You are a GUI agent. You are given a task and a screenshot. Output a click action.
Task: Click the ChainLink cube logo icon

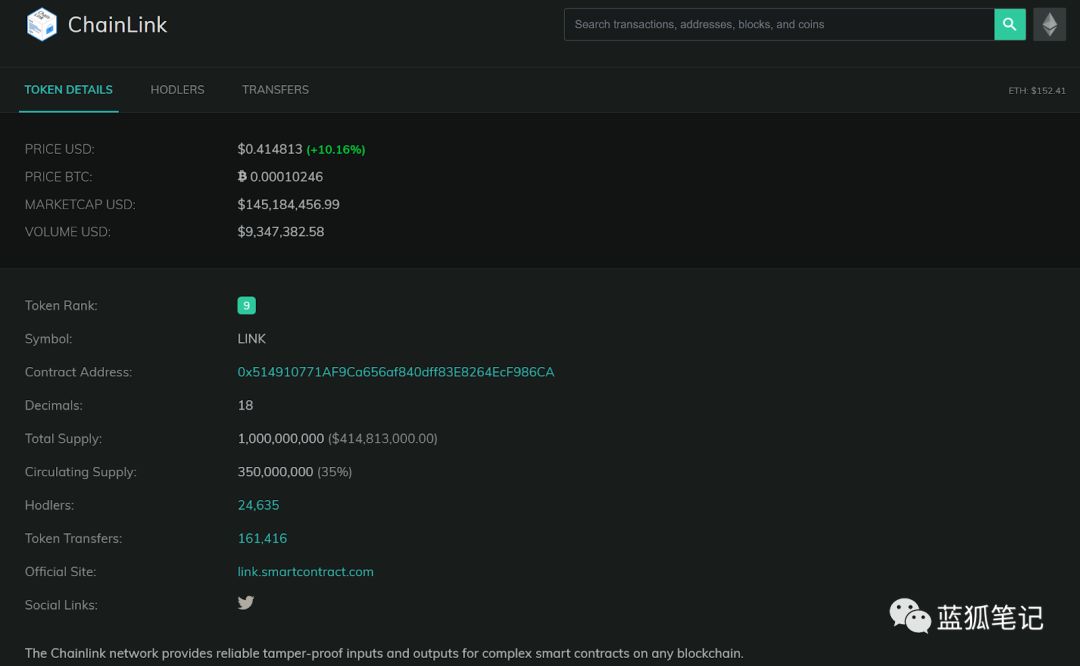click(41, 24)
